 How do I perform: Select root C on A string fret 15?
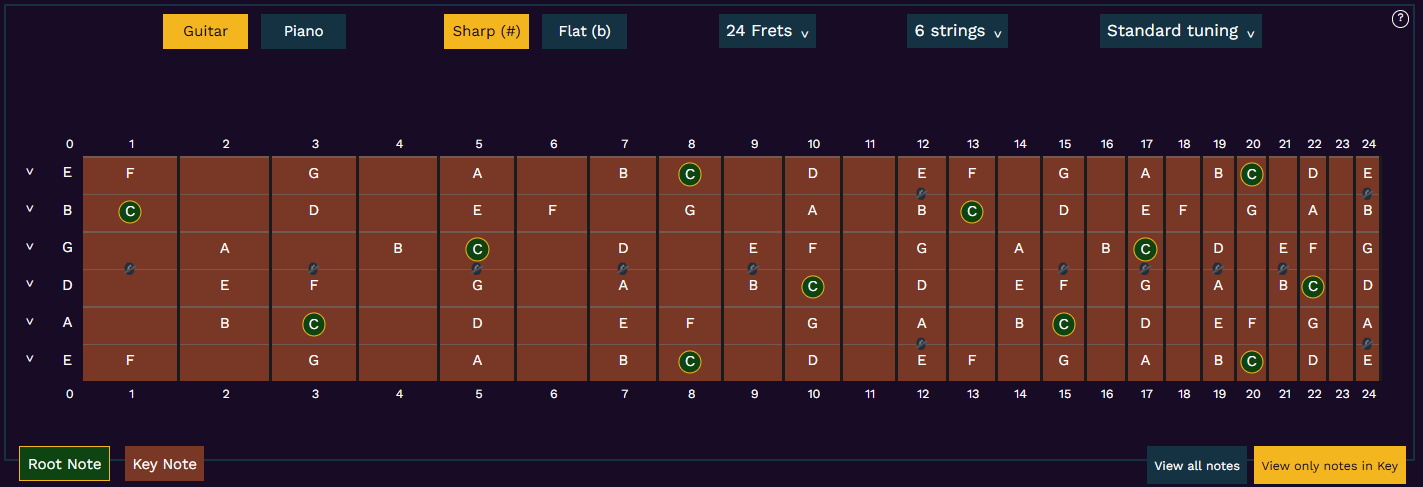coord(1064,324)
